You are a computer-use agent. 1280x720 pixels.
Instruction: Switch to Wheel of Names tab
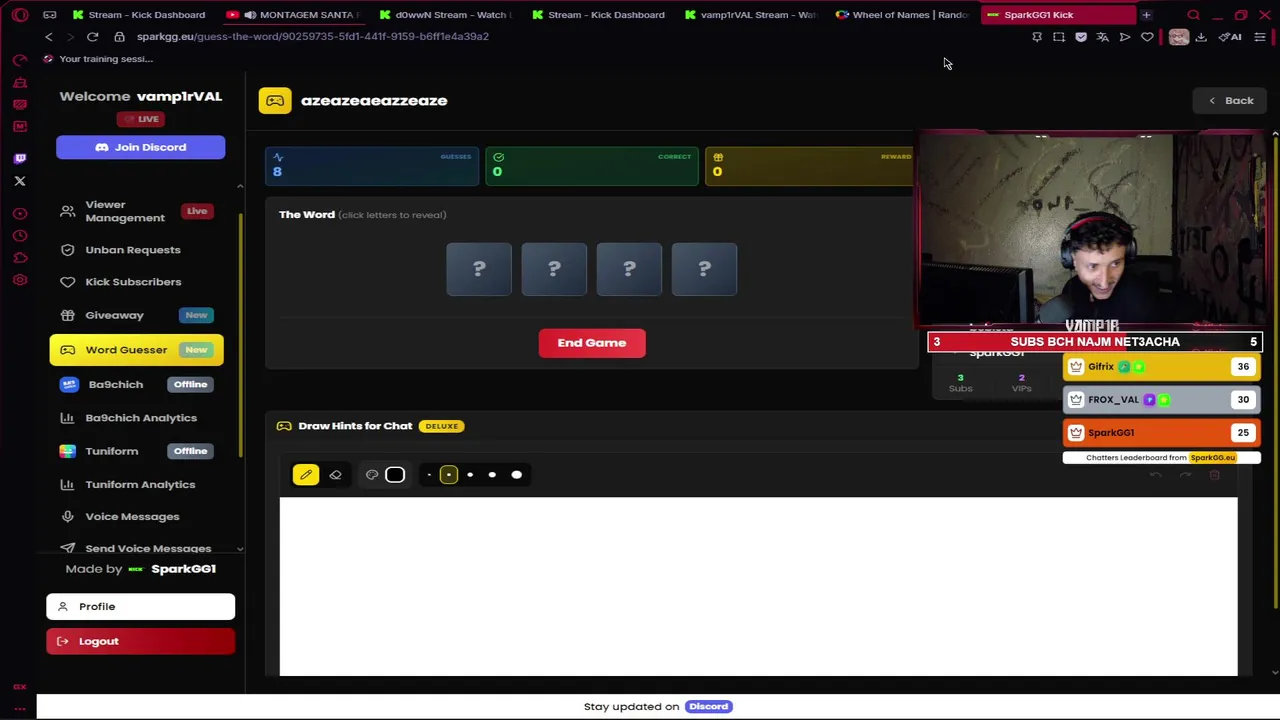tap(903, 15)
